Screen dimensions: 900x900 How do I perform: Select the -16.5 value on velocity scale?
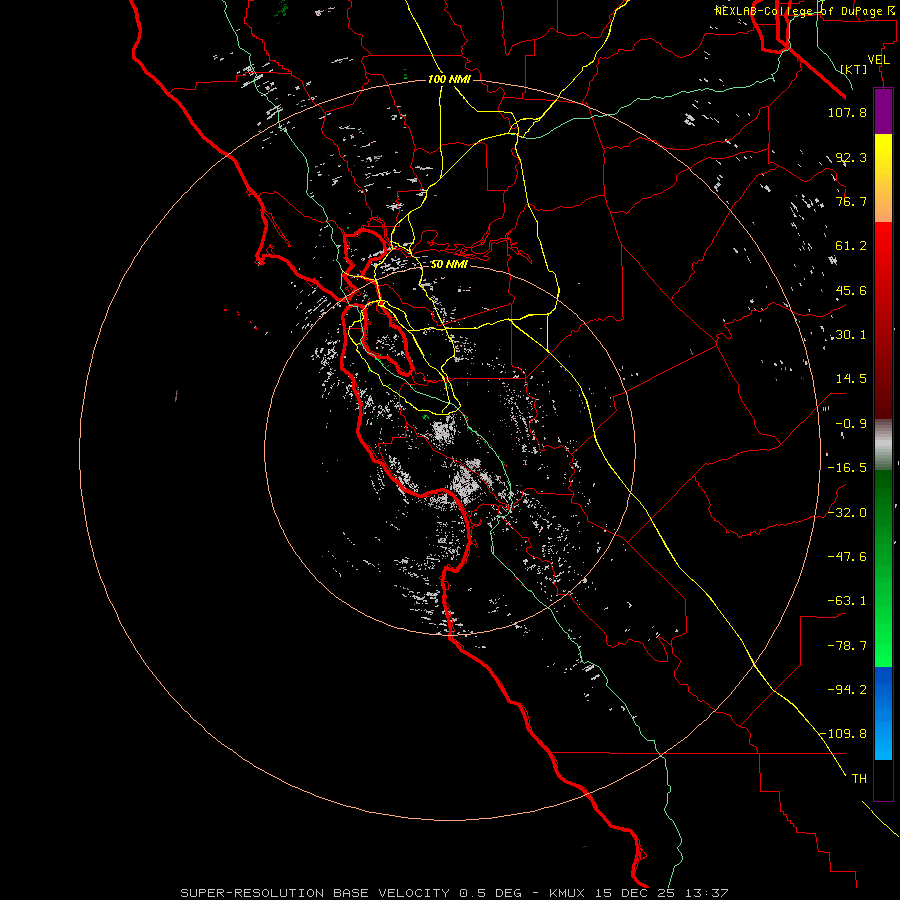click(847, 468)
